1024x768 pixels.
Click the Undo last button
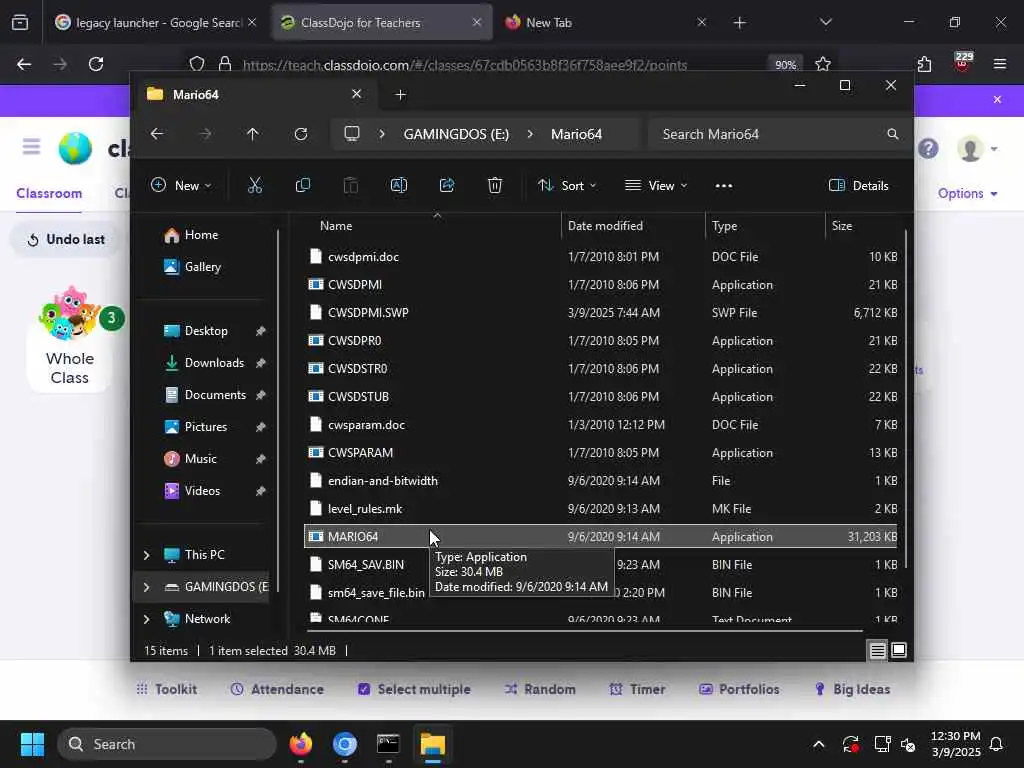click(65, 240)
